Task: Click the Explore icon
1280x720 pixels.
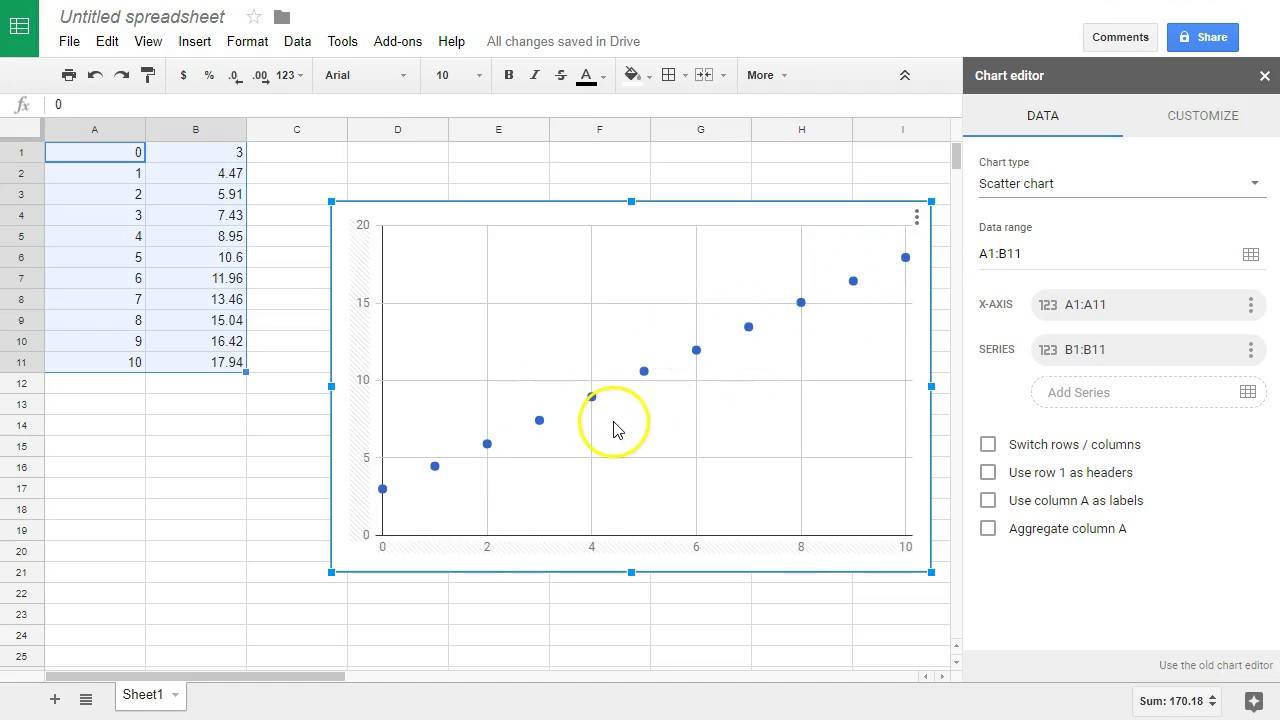Action: [1253, 701]
